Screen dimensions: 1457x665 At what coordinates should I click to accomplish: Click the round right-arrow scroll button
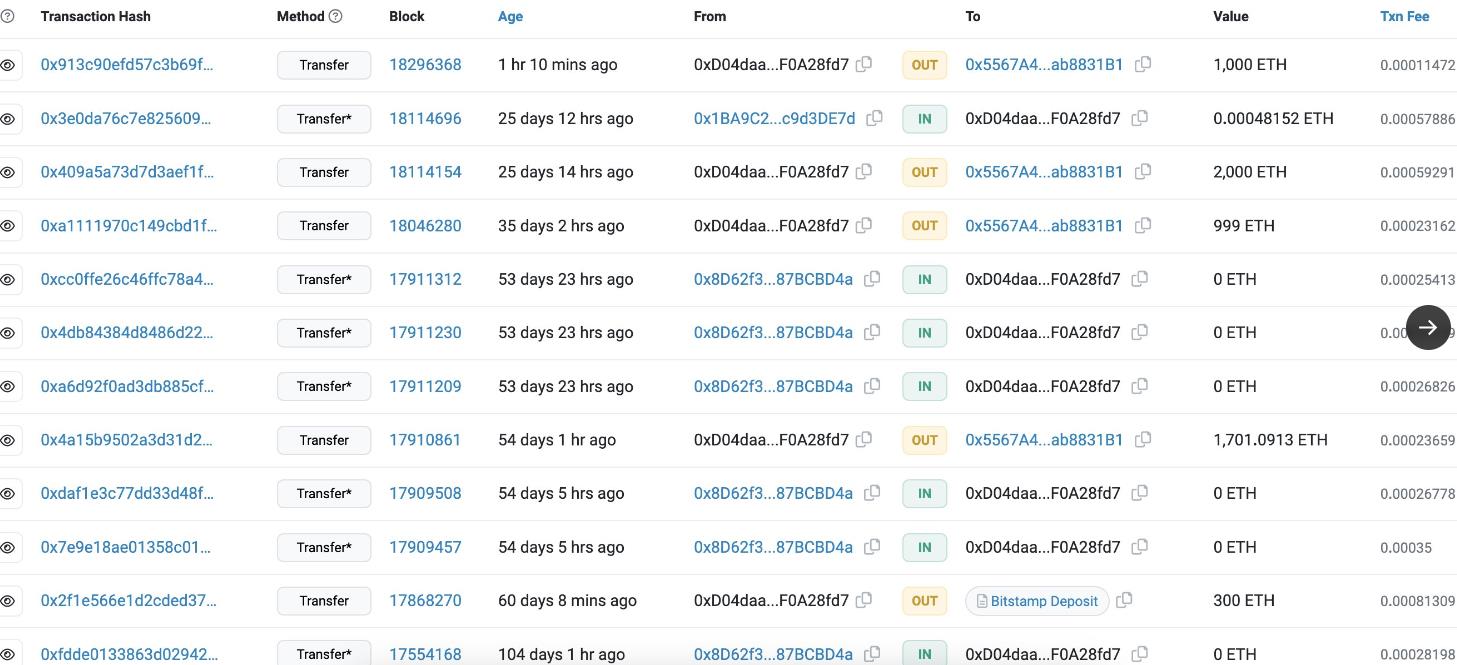[1428, 327]
